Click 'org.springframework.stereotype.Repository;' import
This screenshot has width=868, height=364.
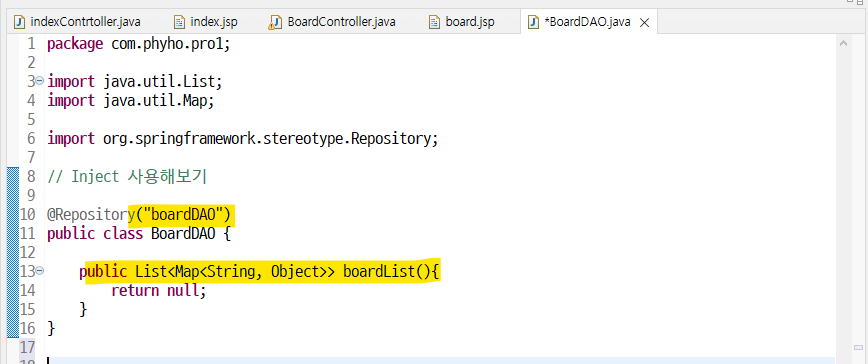271,139
